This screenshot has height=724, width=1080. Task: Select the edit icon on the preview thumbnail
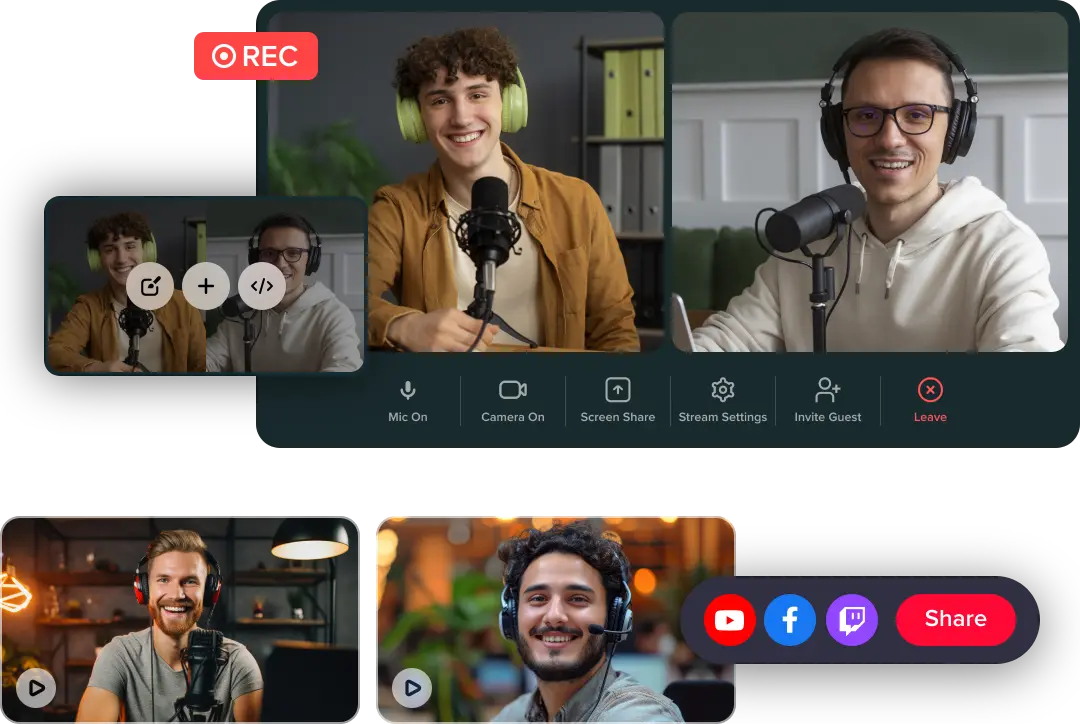pos(150,286)
